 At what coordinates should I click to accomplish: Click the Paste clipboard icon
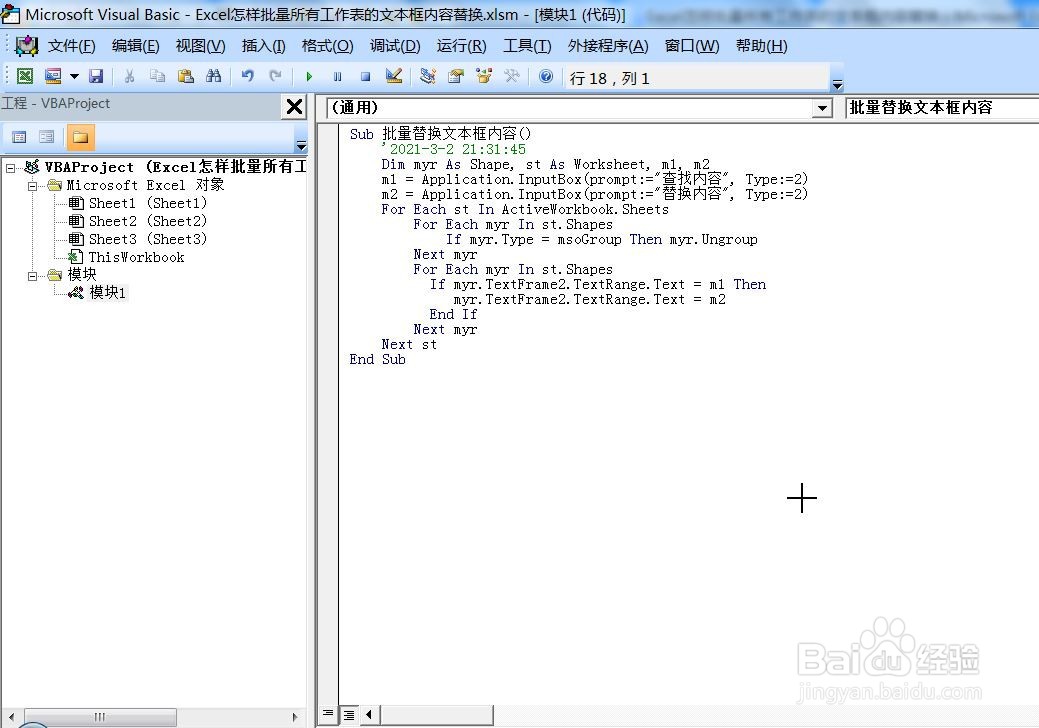(186, 76)
